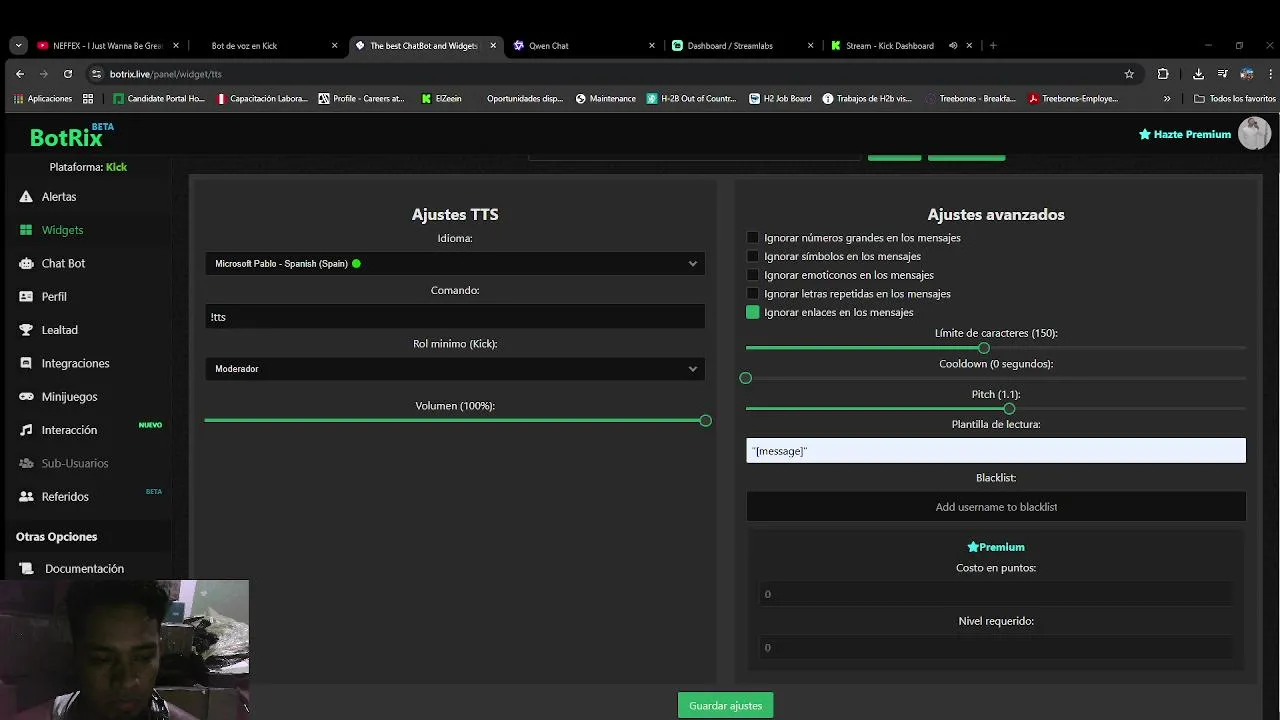
Task: Click the Nivel requerido input
Action: click(x=996, y=648)
